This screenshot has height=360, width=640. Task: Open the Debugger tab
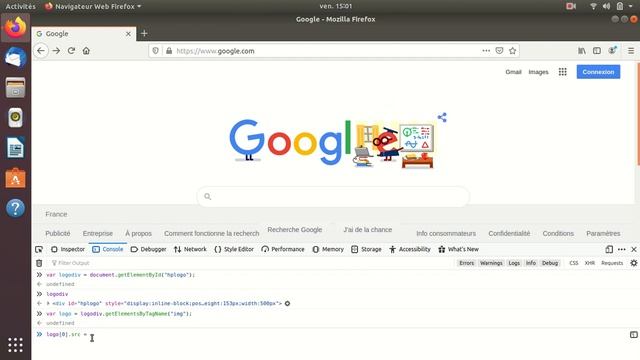(x=148, y=249)
